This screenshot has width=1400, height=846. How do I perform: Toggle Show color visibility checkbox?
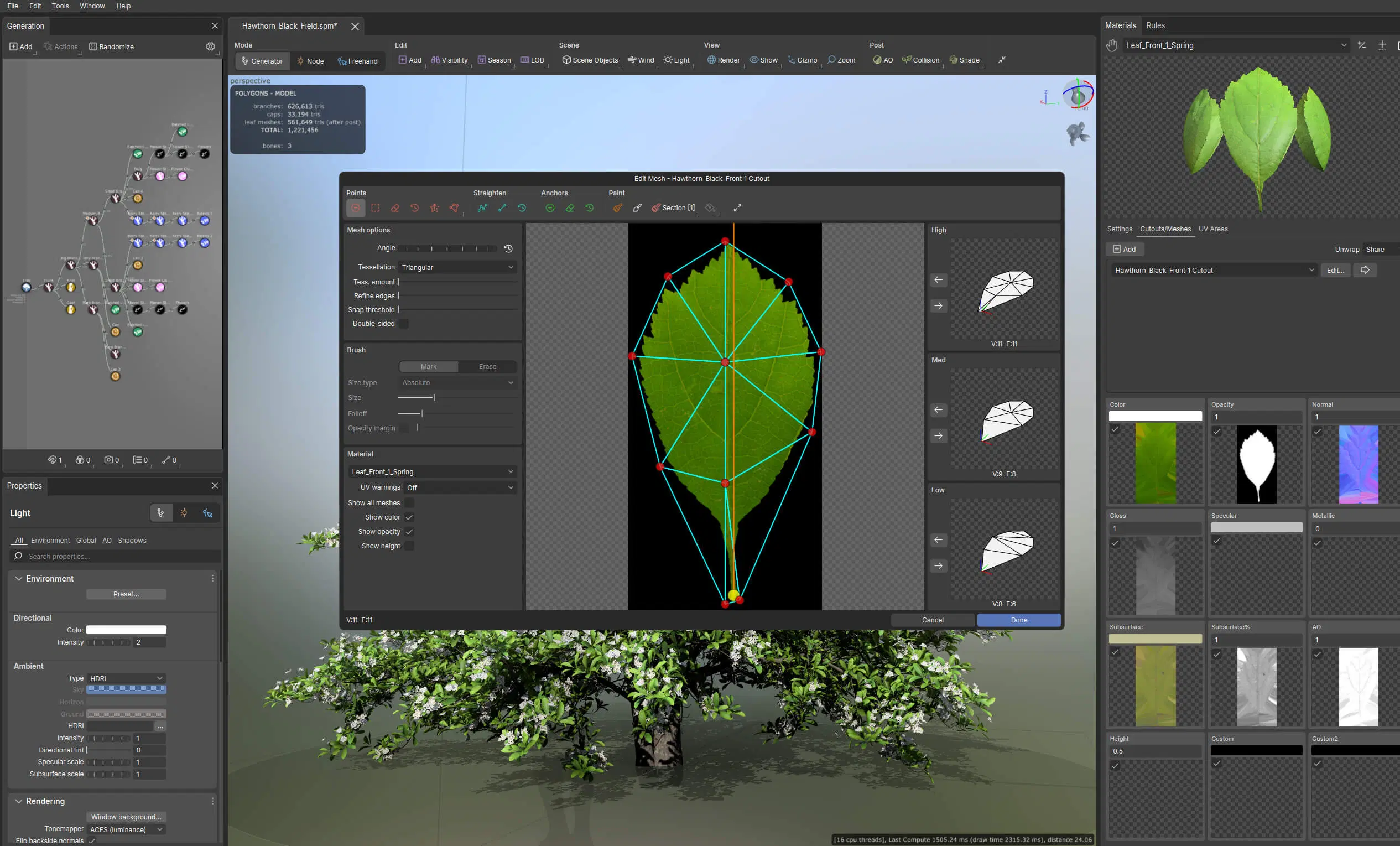coord(409,517)
